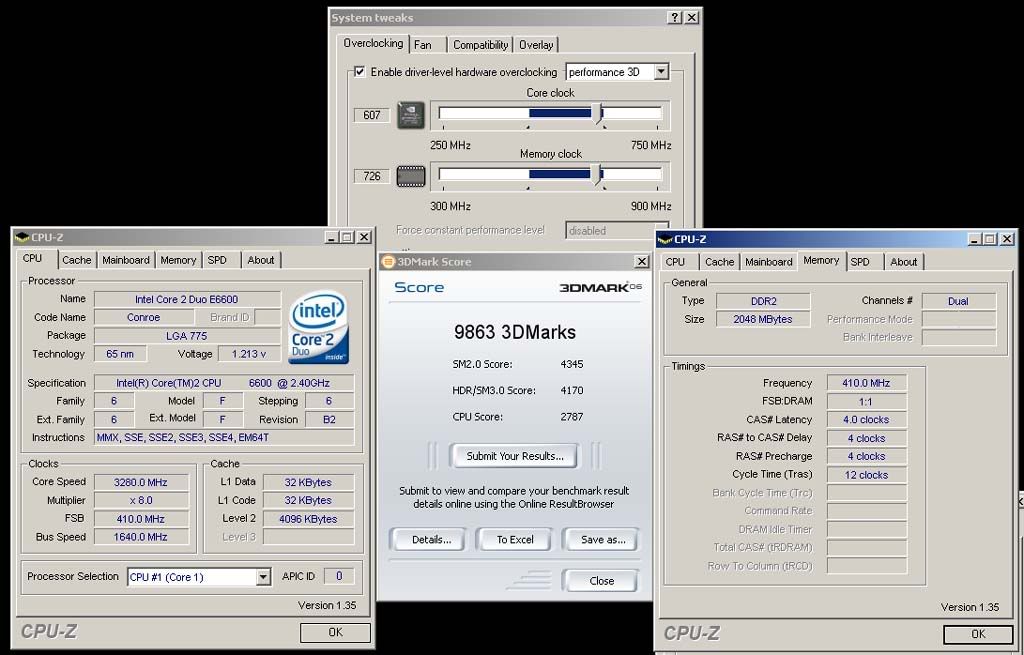Viewport: 1024px width, 655px height.
Task: Close the left CPU-Z window
Action: [364, 237]
